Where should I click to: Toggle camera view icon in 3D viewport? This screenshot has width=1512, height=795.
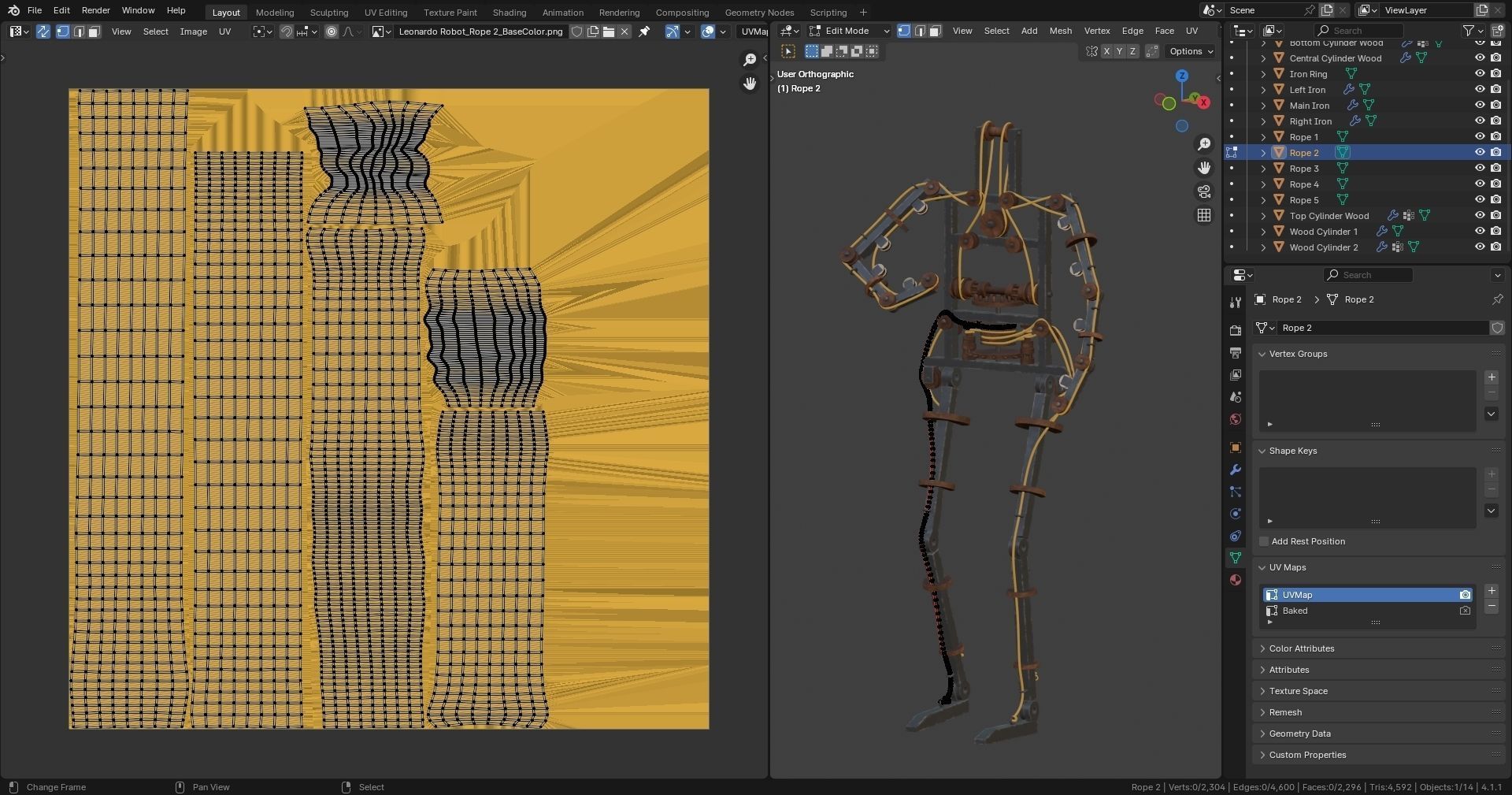[x=1204, y=191]
